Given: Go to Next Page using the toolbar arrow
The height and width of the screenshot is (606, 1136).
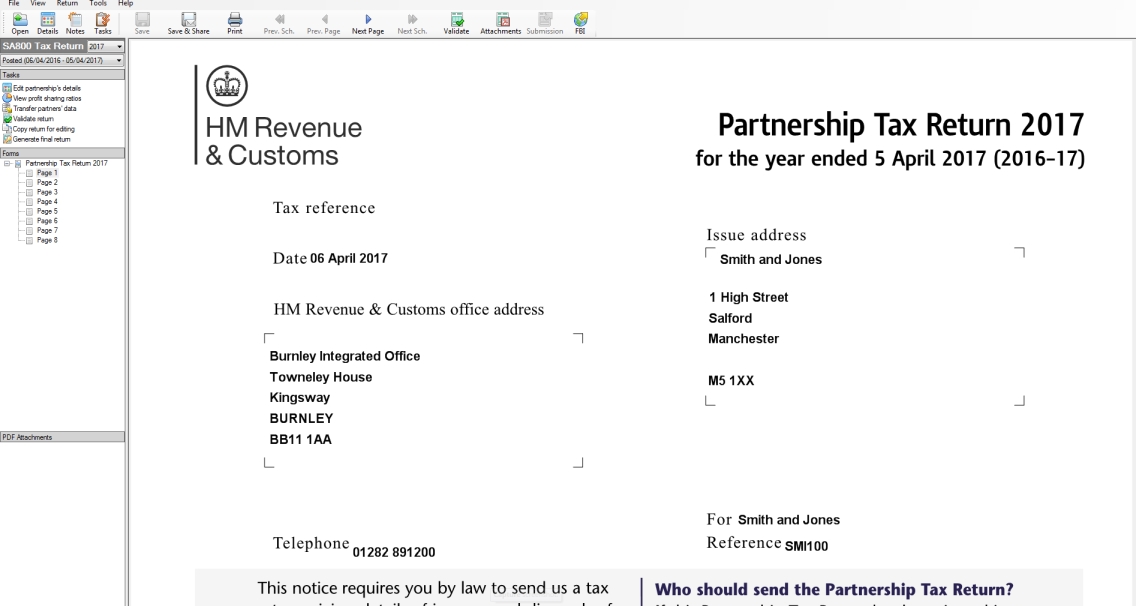Looking at the screenshot, I should 368,22.
